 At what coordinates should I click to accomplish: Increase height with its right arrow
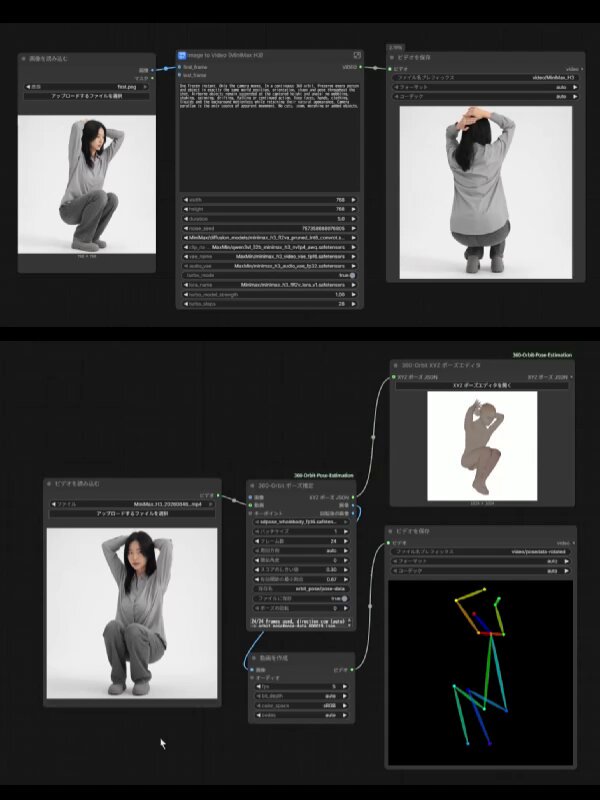pos(354,209)
